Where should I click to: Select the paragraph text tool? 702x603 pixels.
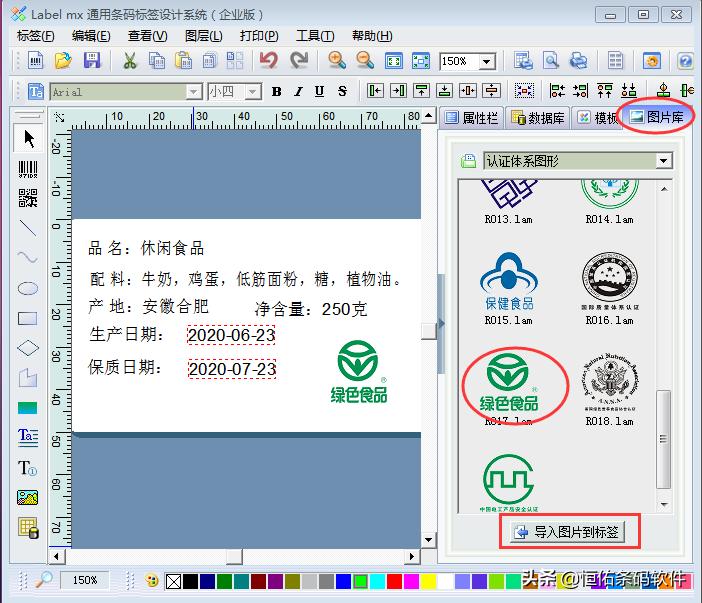click(28, 437)
